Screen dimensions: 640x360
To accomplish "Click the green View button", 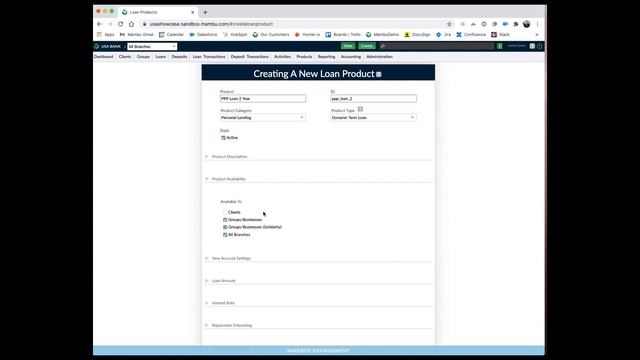I will tap(348, 46).
